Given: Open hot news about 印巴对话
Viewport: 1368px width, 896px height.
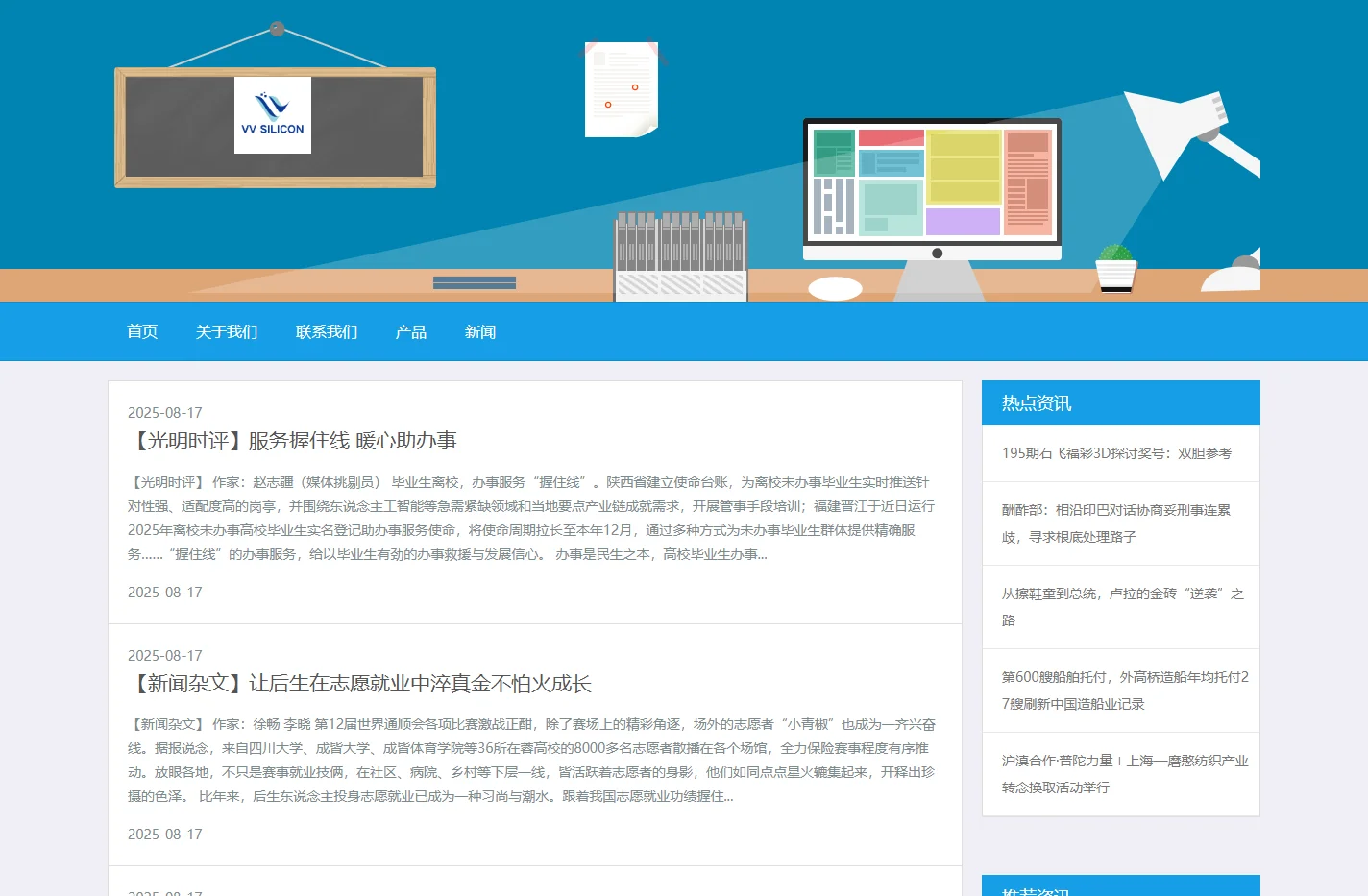Looking at the screenshot, I should (1116, 523).
